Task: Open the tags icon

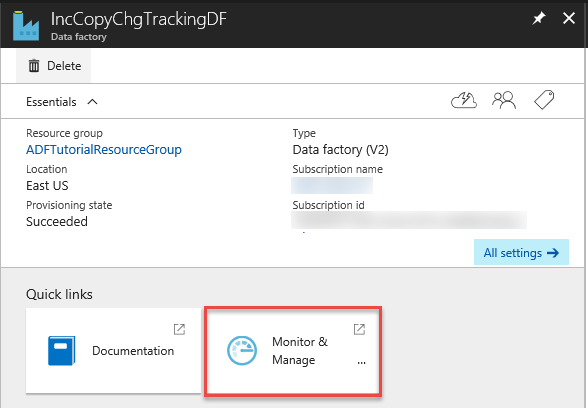Action: (x=544, y=100)
